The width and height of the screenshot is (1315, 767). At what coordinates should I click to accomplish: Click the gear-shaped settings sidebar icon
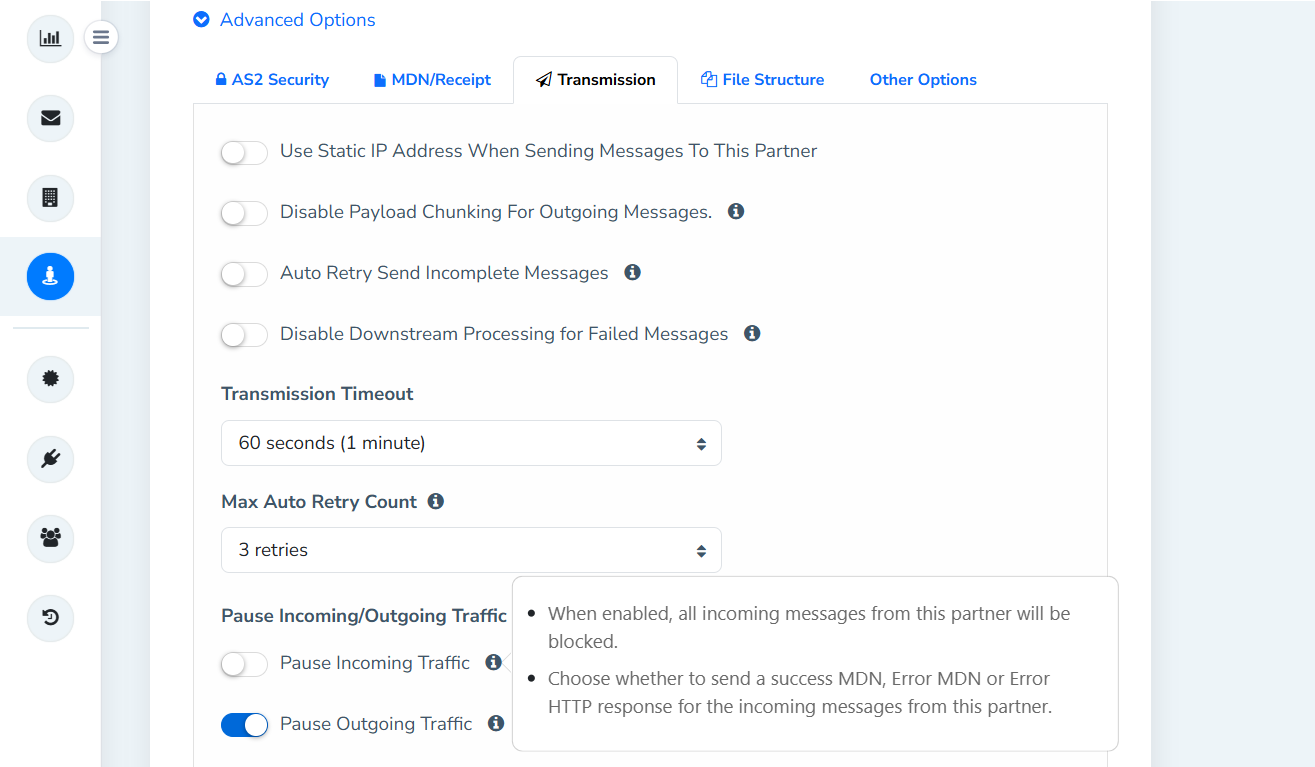tap(50, 379)
